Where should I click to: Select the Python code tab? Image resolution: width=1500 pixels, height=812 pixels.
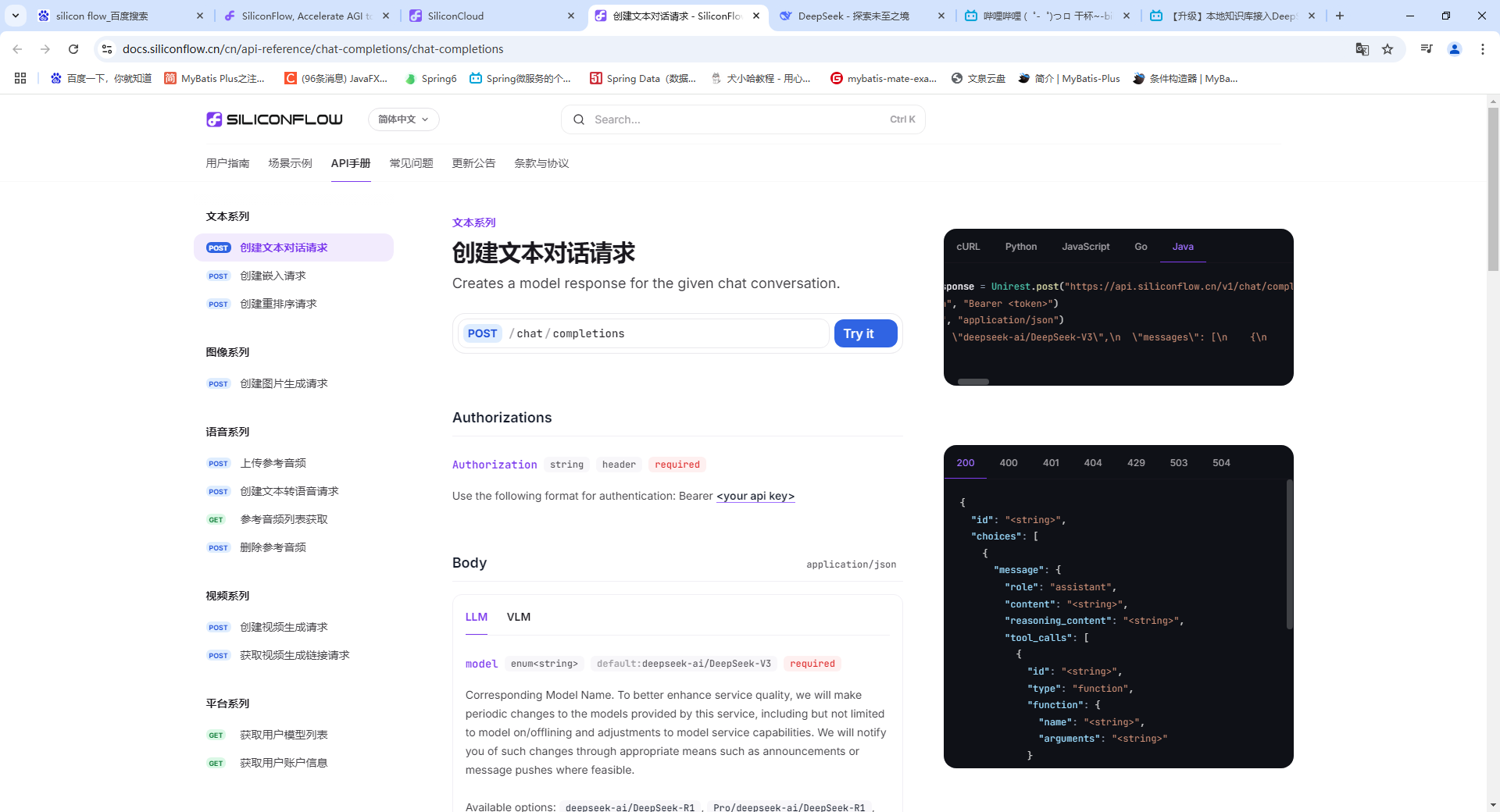(x=1021, y=247)
